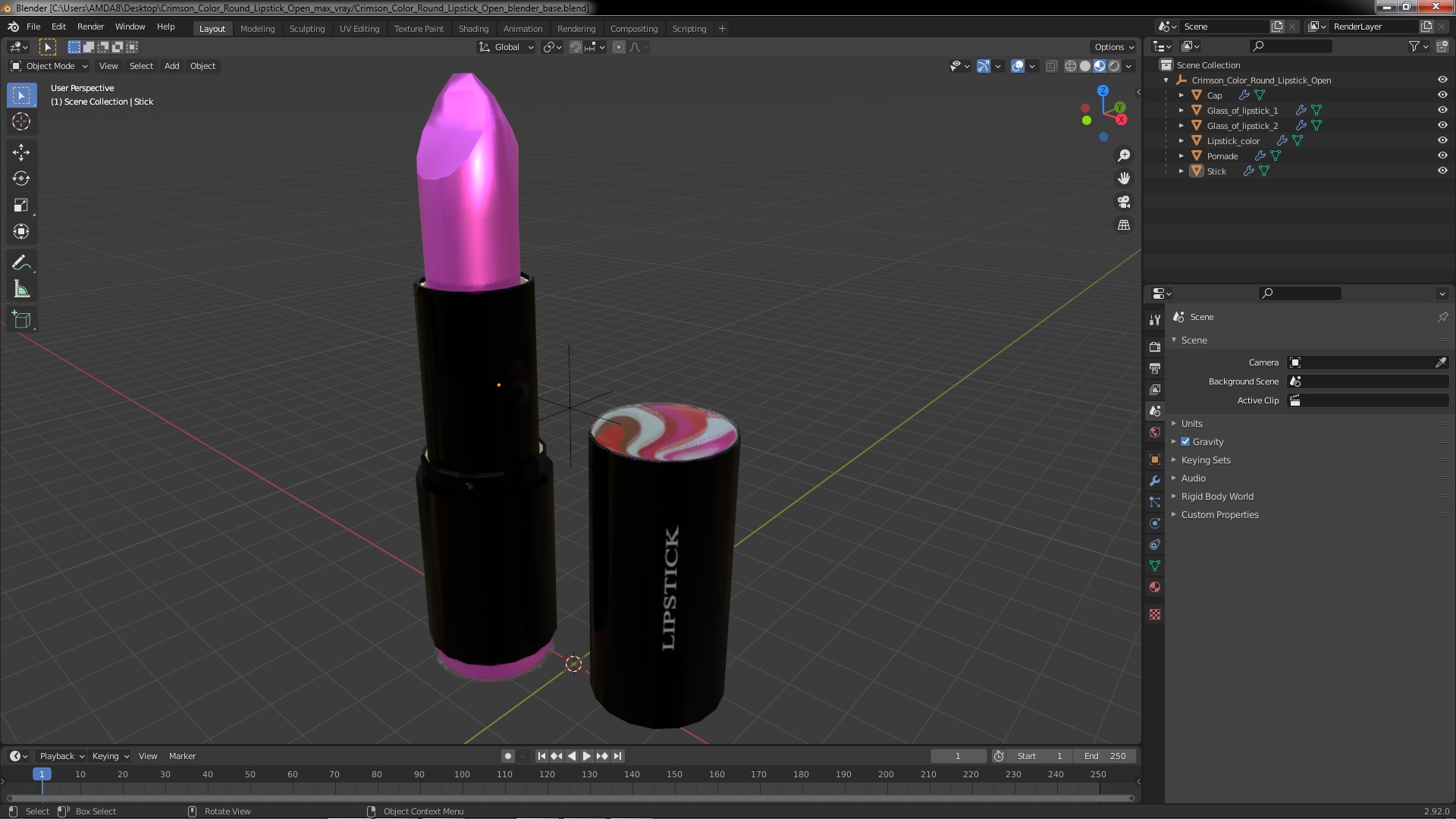Open the Modifier properties wrench tab
Viewport: 1456px width, 819px height.
pos(1155,481)
